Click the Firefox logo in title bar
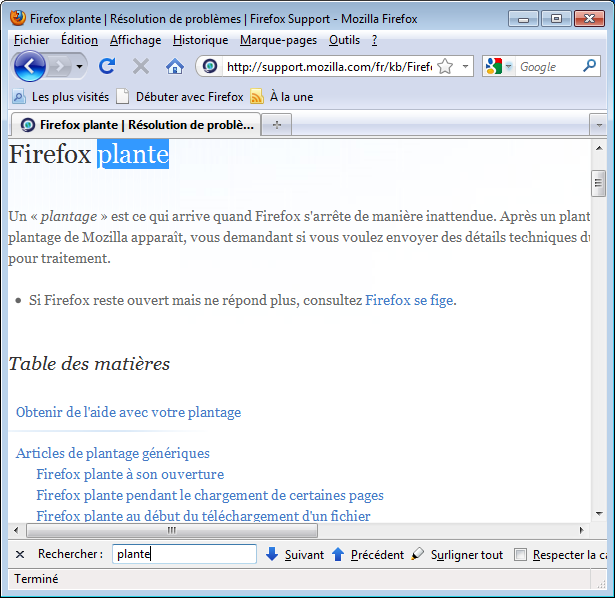This screenshot has width=615, height=598. click(x=18, y=18)
